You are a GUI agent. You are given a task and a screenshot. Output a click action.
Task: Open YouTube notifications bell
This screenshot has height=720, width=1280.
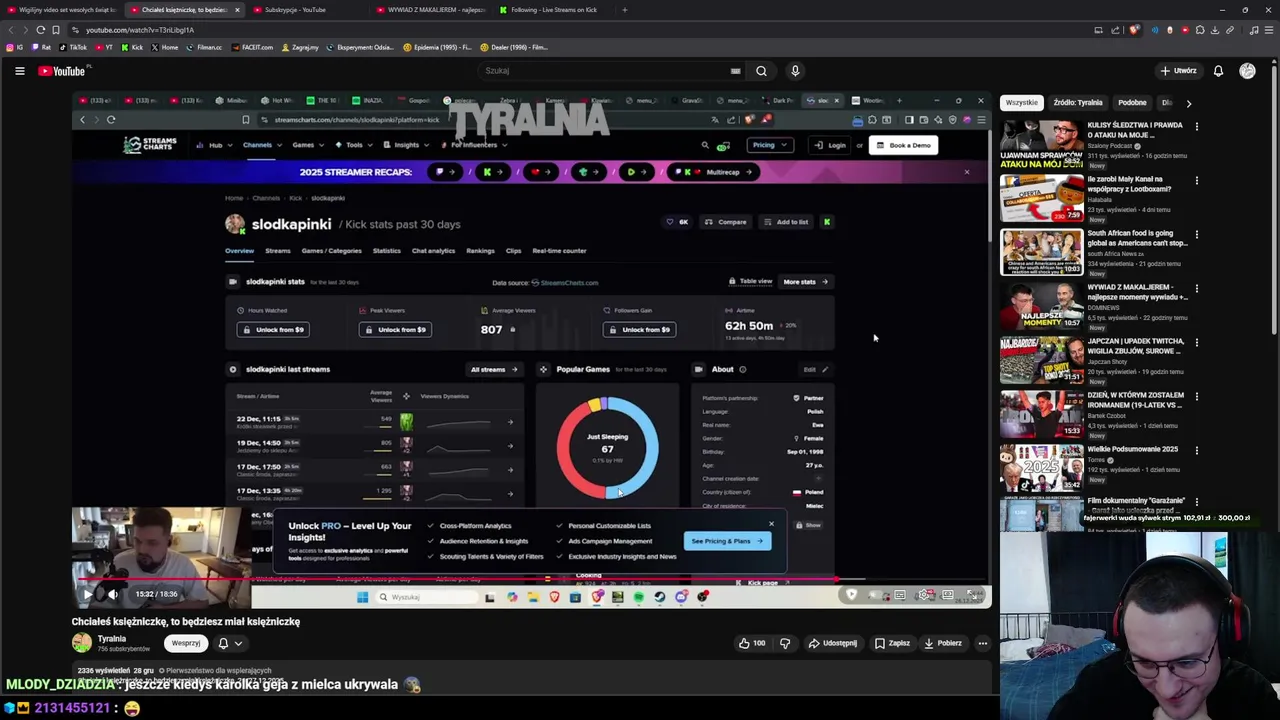tap(1218, 71)
